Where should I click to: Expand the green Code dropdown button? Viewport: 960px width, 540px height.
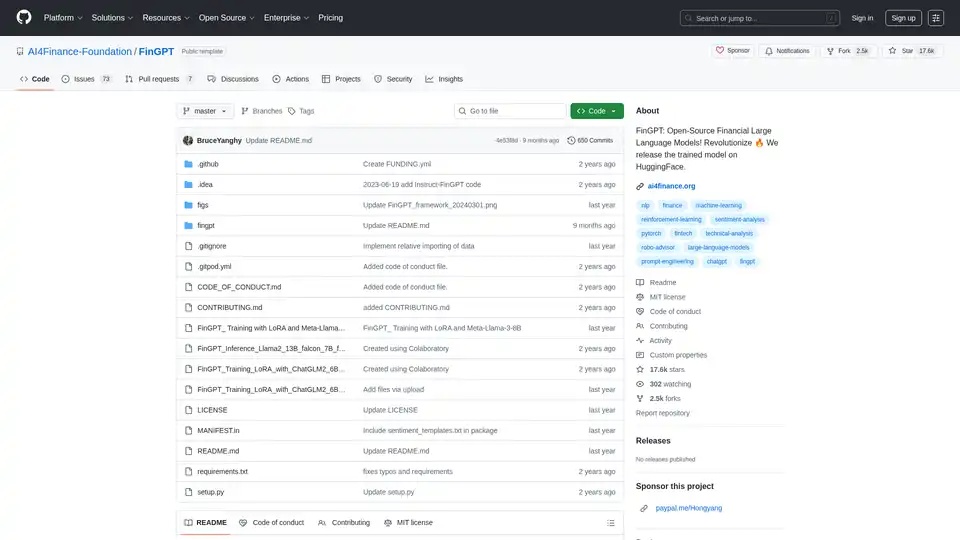[597, 111]
